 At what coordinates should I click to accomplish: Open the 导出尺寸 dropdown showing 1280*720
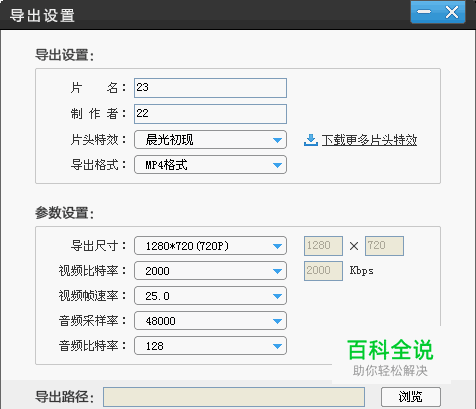coord(210,246)
